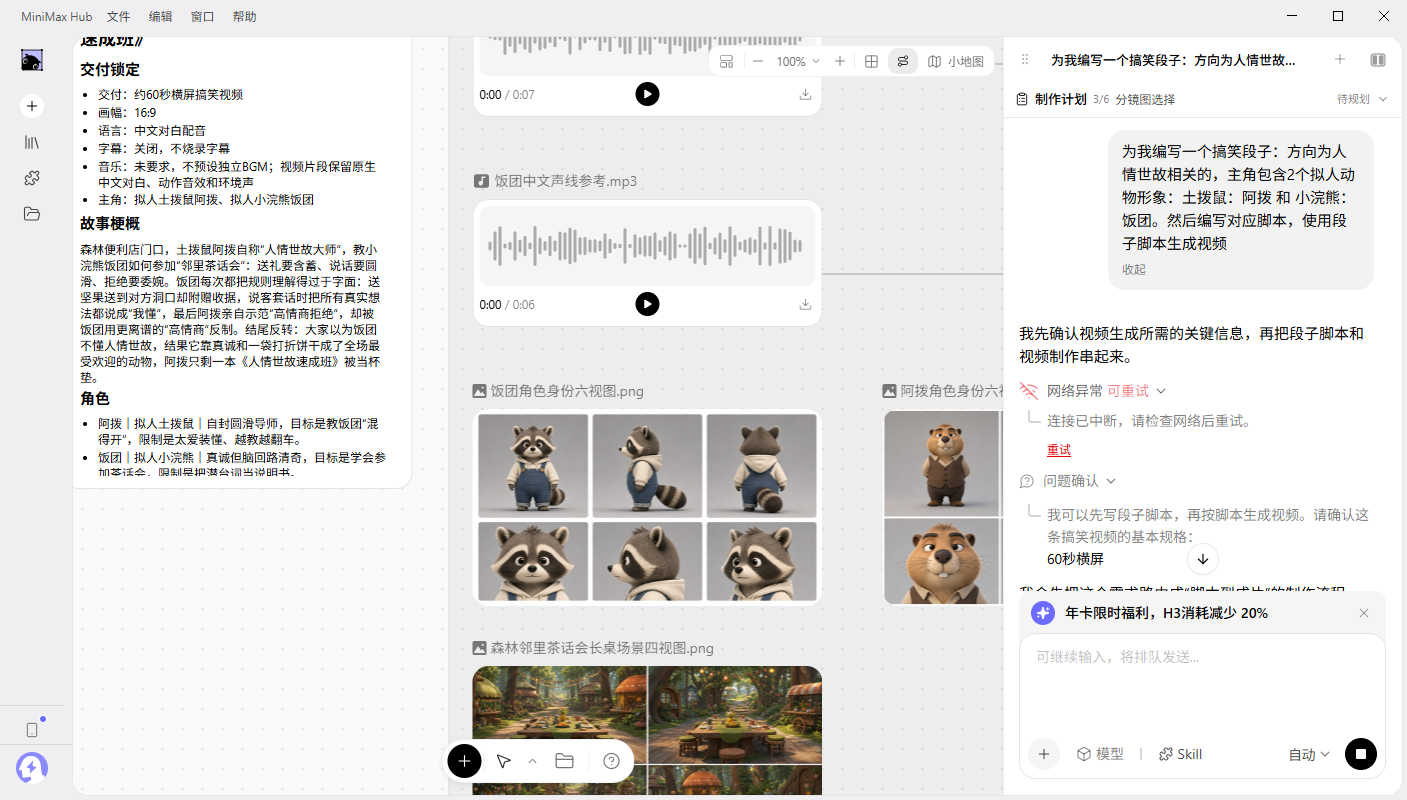
Task: Open the 阿拨角色身份六视图 thumbnail
Action: [x=943, y=507]
